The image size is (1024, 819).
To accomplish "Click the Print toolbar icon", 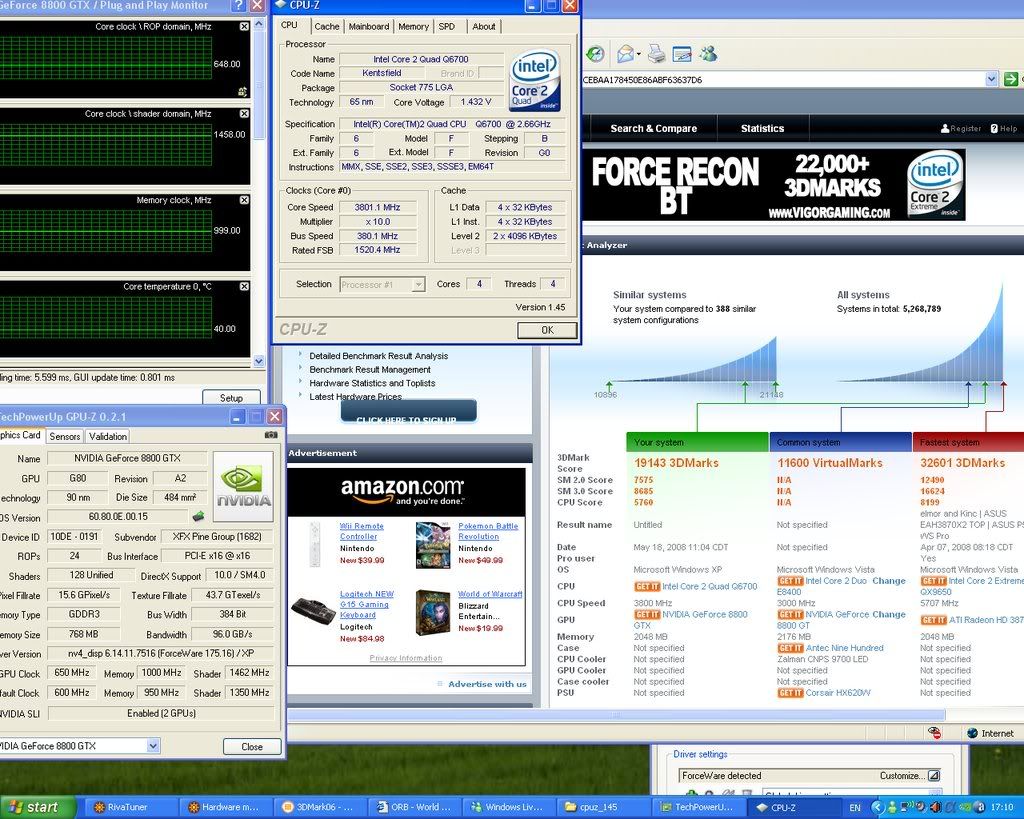I will tap(656, 54).
